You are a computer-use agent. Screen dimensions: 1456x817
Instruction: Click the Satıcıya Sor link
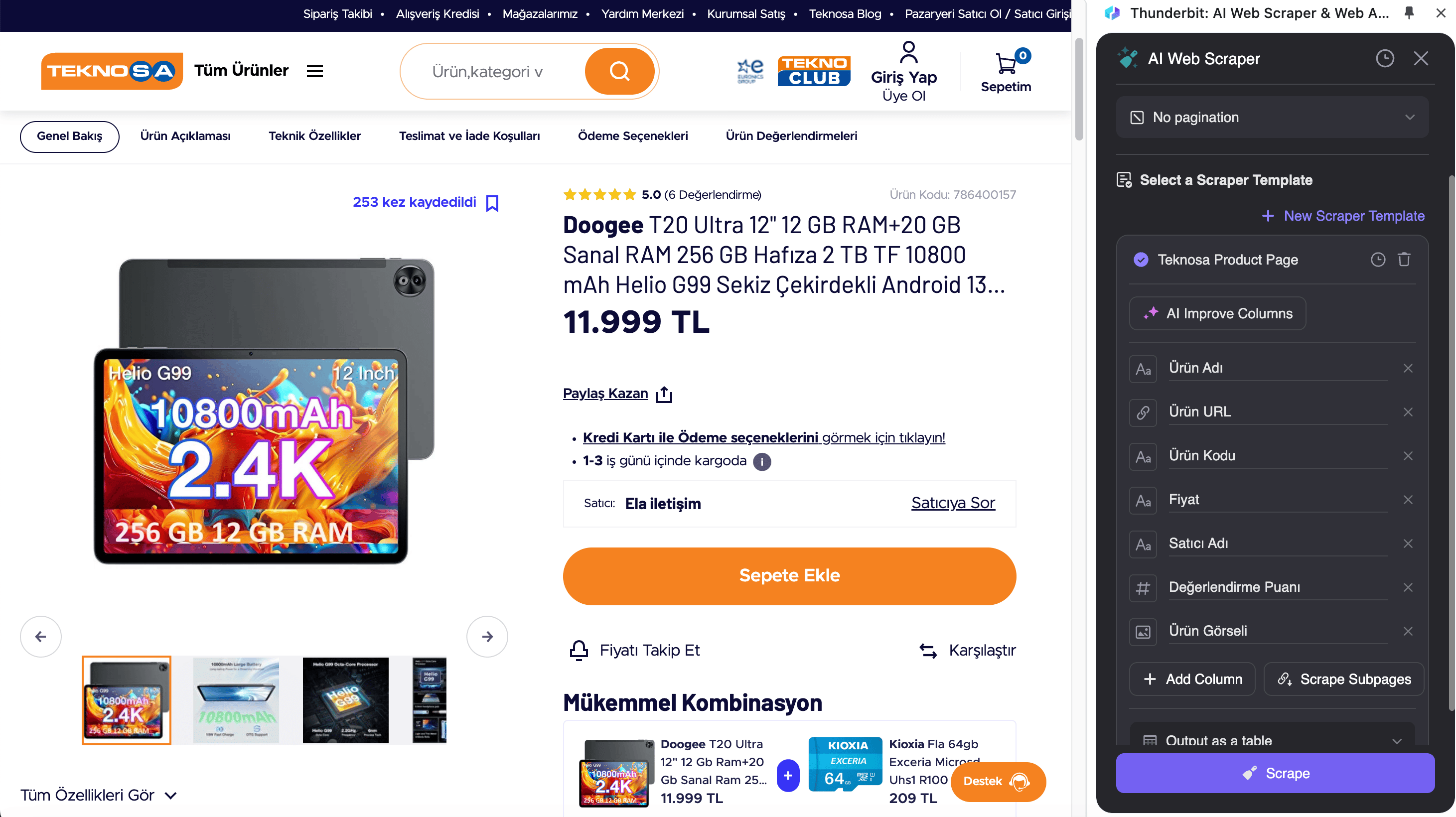point(953,503)
